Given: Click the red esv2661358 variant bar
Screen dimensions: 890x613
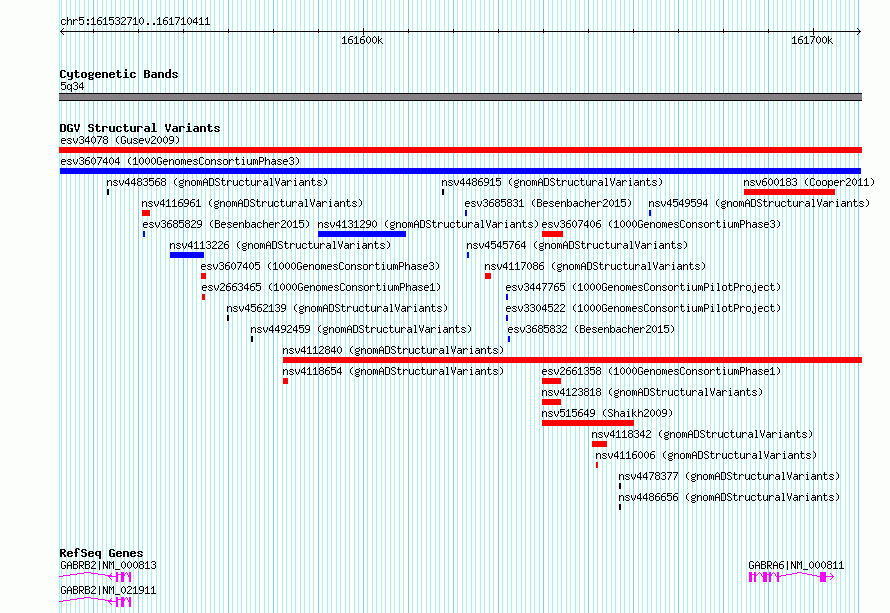Looking at the screenshot, I should (x=551, y=381).
